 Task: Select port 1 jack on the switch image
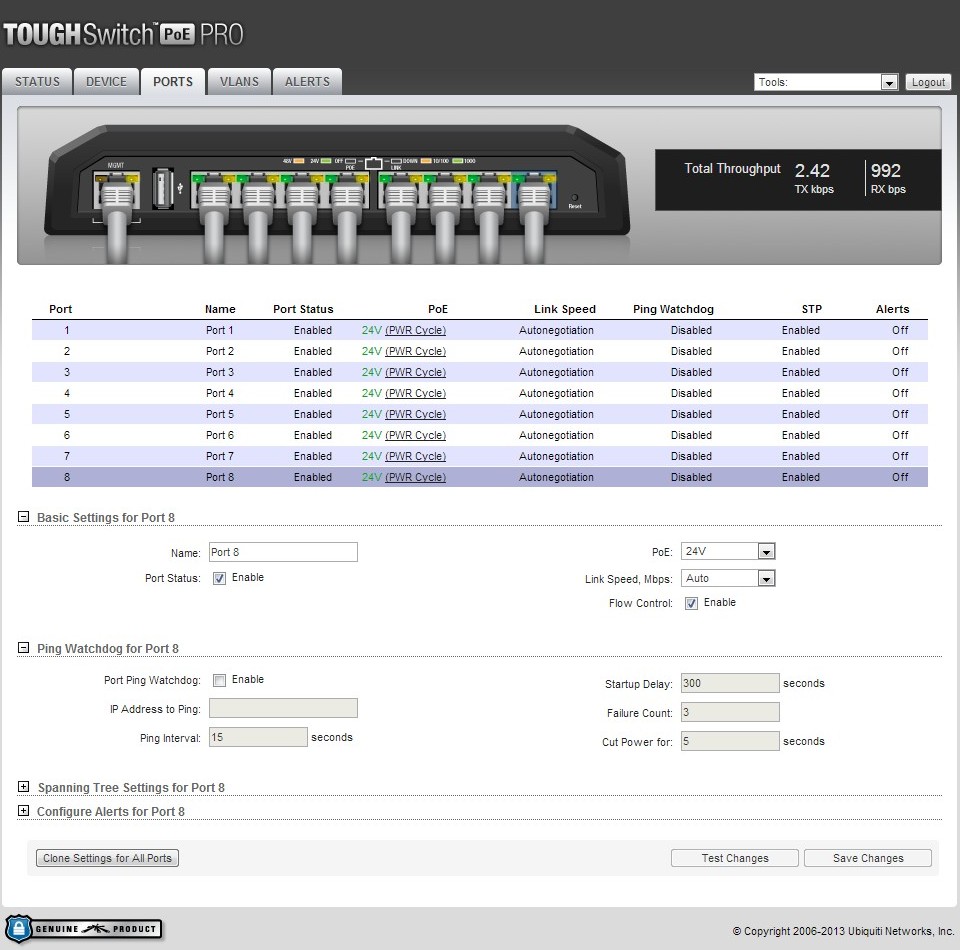214,191
